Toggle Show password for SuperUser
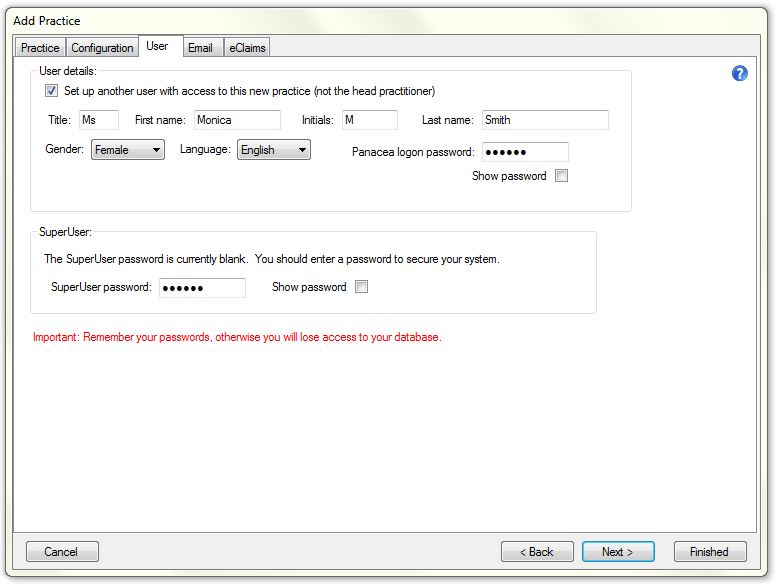Viewport: 777px width, 585px height. [362, 287]
